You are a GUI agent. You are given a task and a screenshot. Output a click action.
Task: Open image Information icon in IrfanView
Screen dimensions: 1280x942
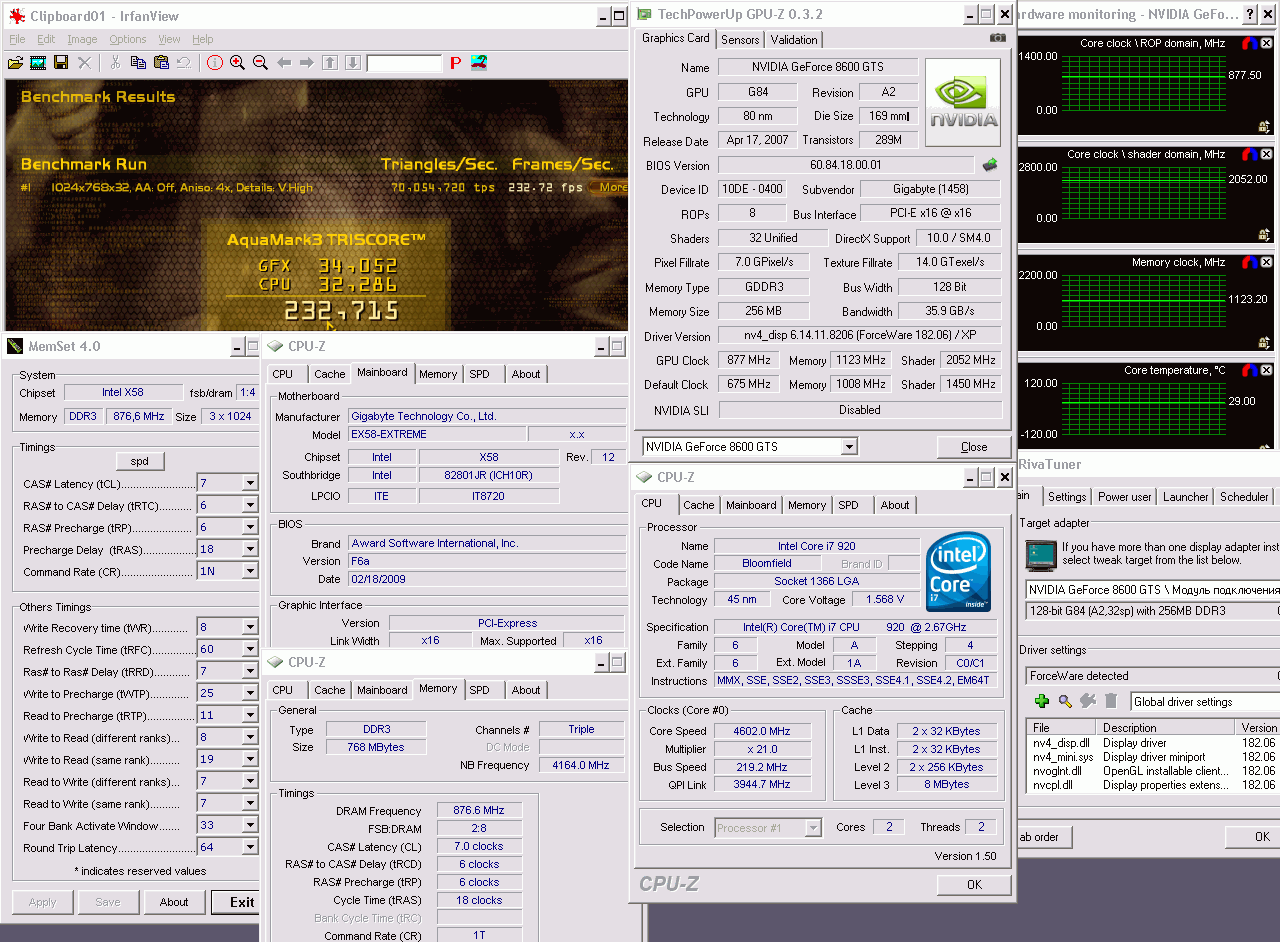[x=214, y=62]
